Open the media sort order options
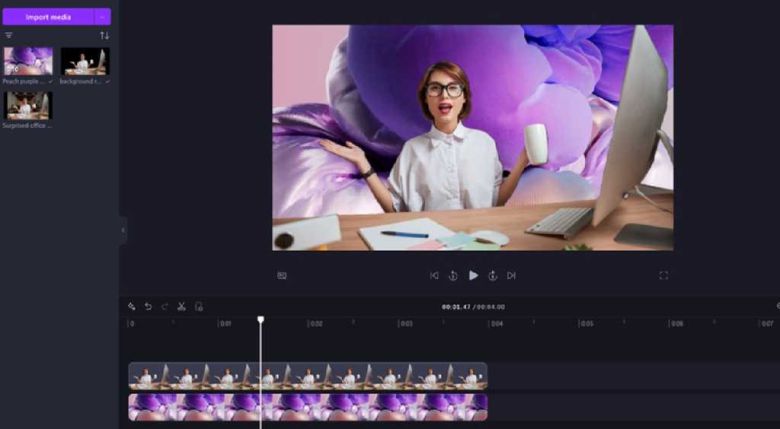The width and height of the screenshot is (780, 429). point(104,36)
